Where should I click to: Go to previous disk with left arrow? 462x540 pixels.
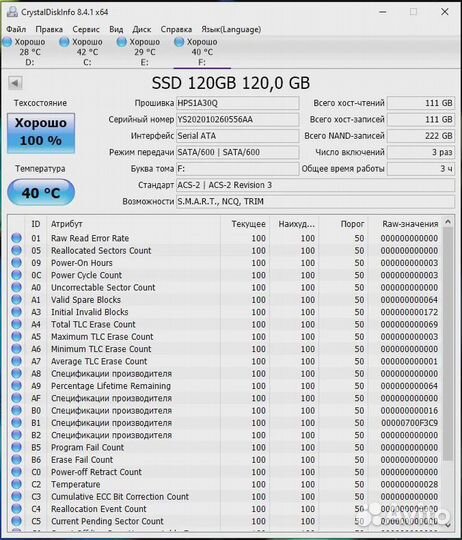point(15,83)
